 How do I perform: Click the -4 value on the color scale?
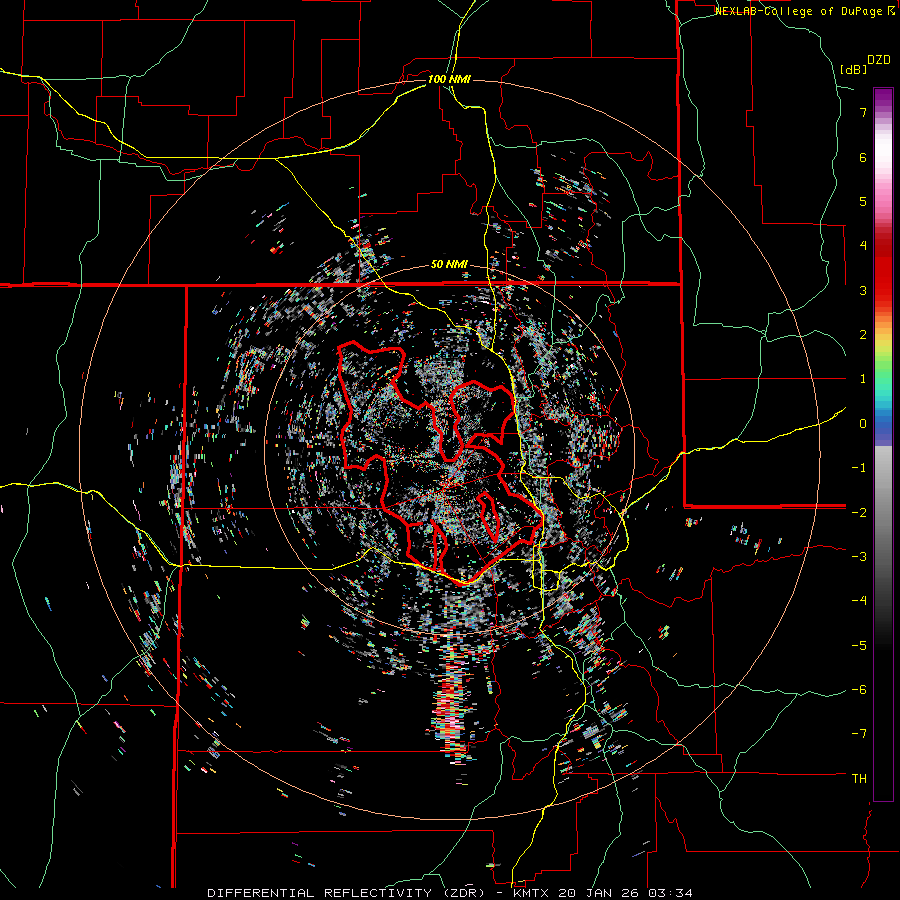(859, 601)
